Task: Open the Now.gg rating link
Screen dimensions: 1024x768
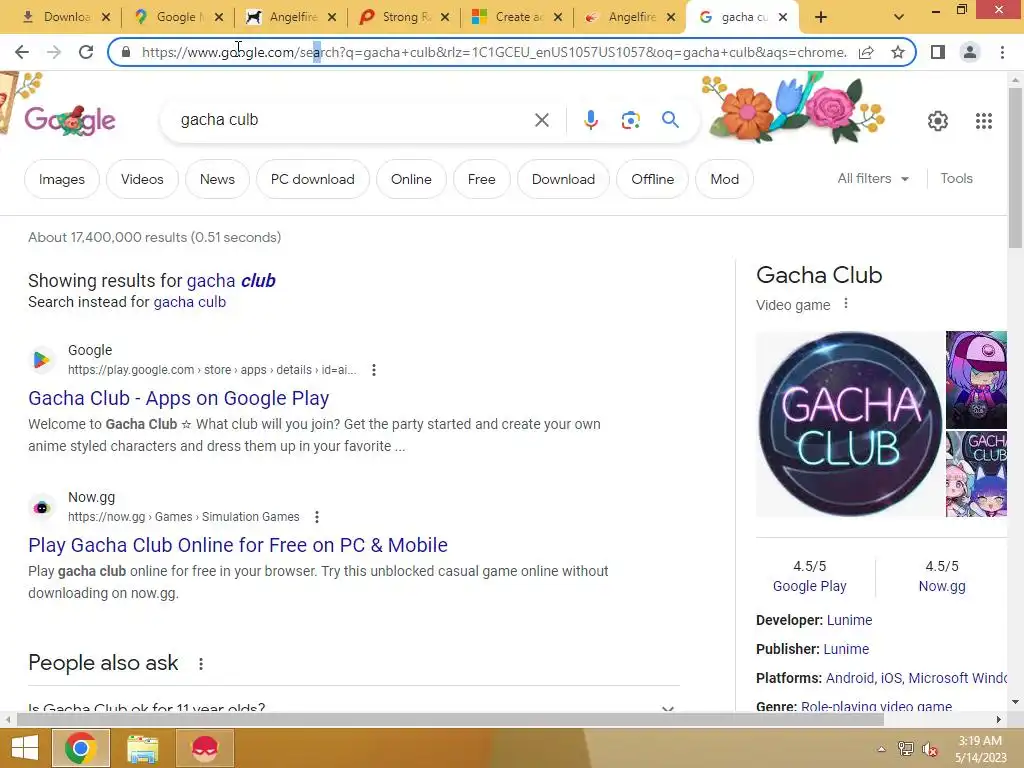Action: (x=942, y=586)
